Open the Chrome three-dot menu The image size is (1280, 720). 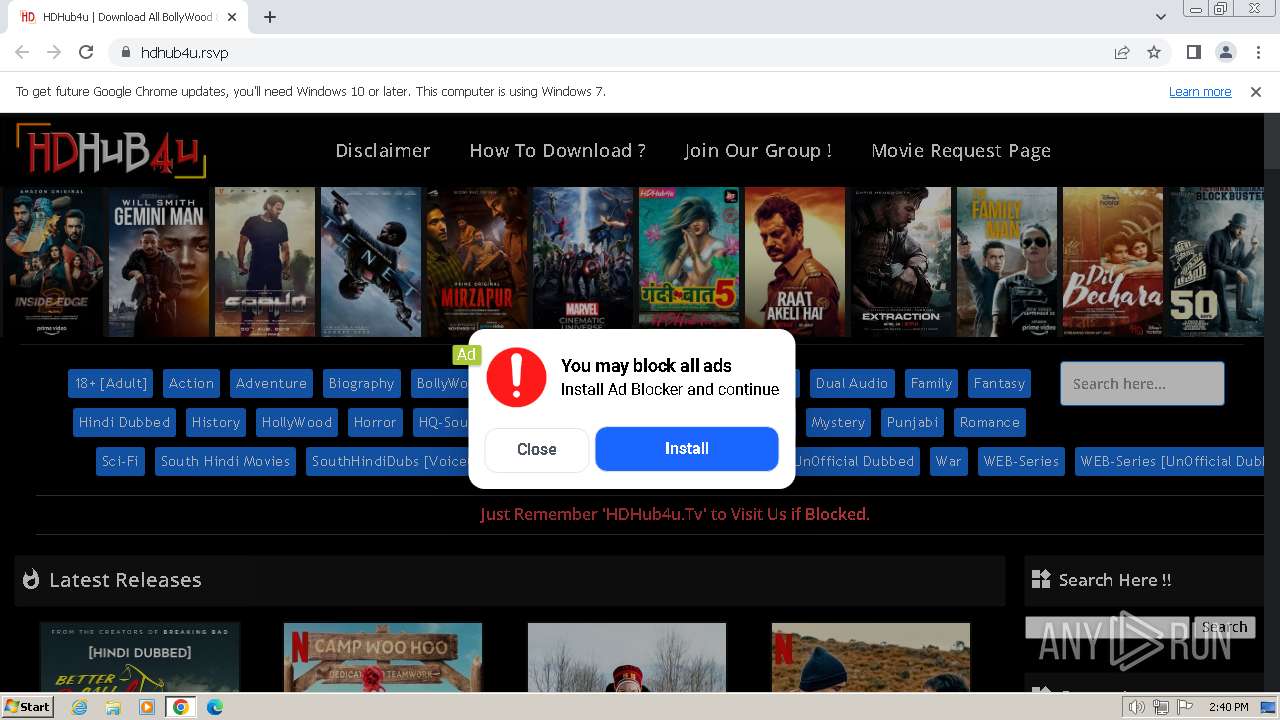tap(1257, 52)
